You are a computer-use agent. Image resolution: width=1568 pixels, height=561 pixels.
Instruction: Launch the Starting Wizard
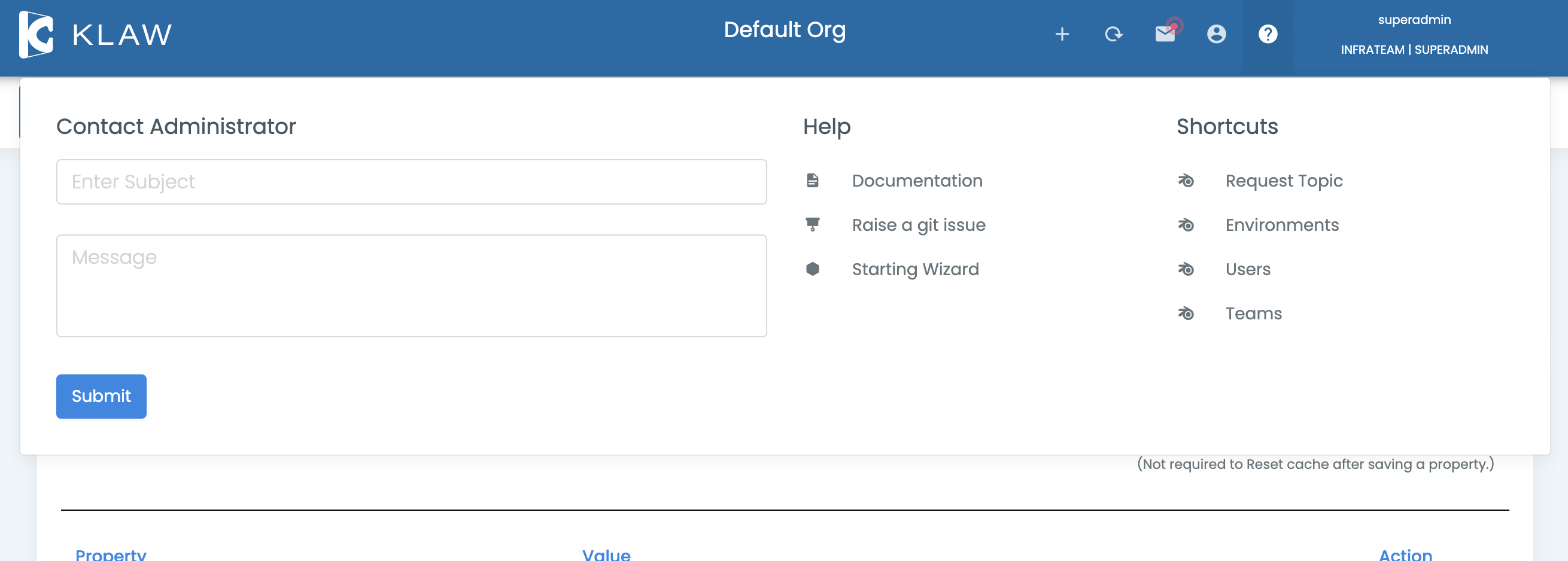point(915,269)
